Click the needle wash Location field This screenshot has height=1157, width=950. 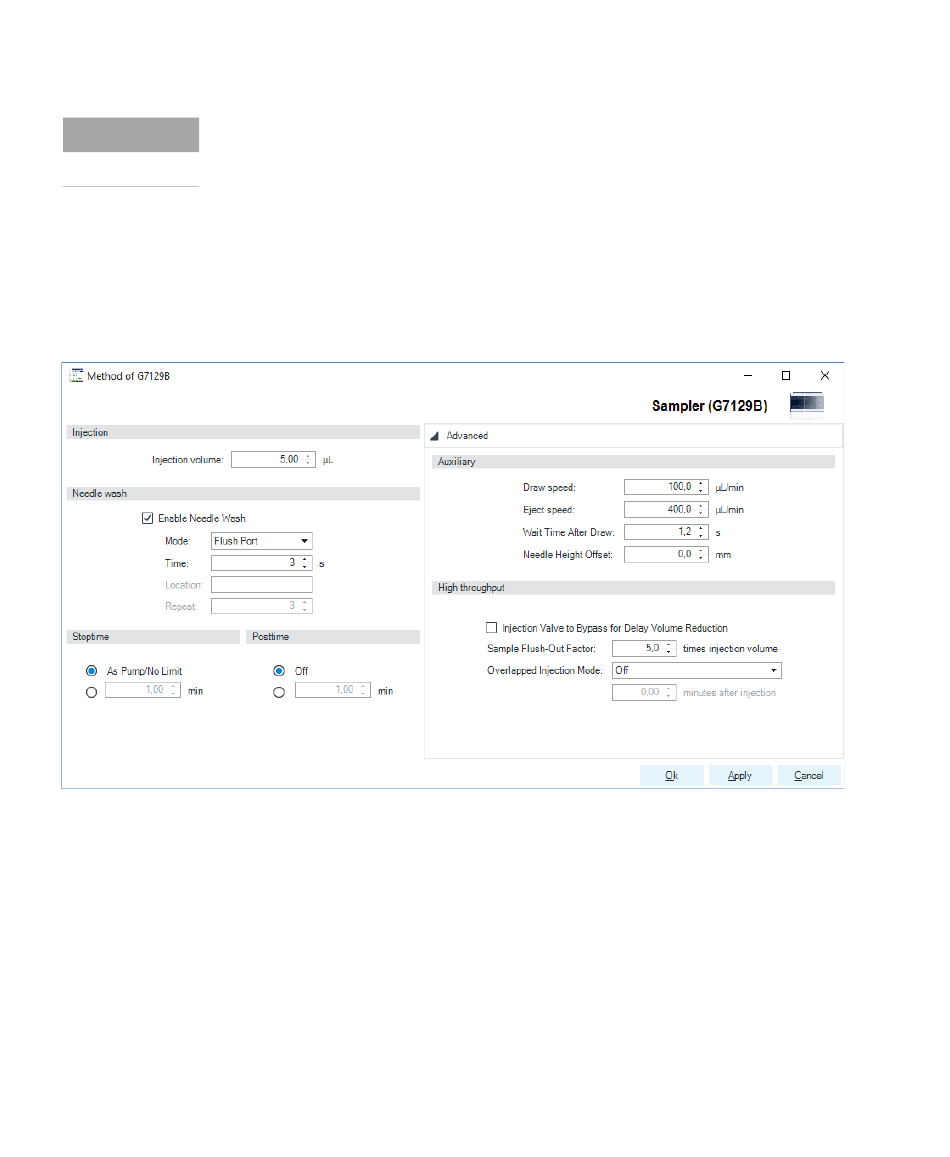pos(261,584)
